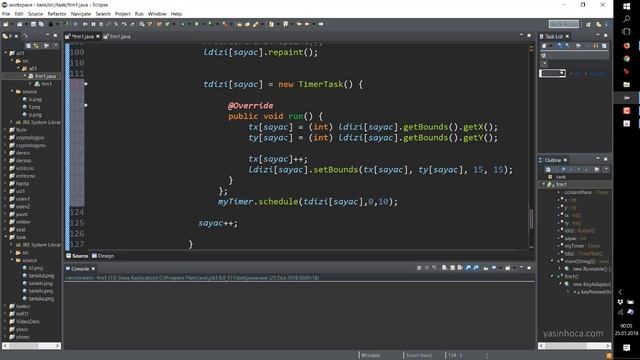The height and width of the screenshot is (360, 640).
Task: Click Collapse All in Package Explorer
Action: coord(28,45)
